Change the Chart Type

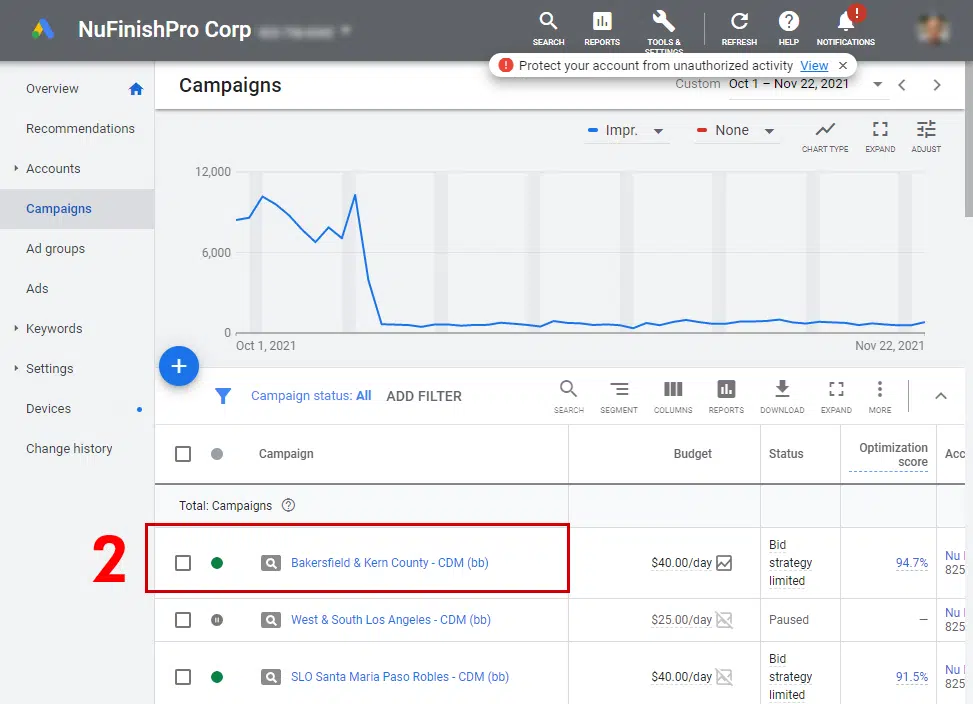pyautogui.click(x=825, y=136)
